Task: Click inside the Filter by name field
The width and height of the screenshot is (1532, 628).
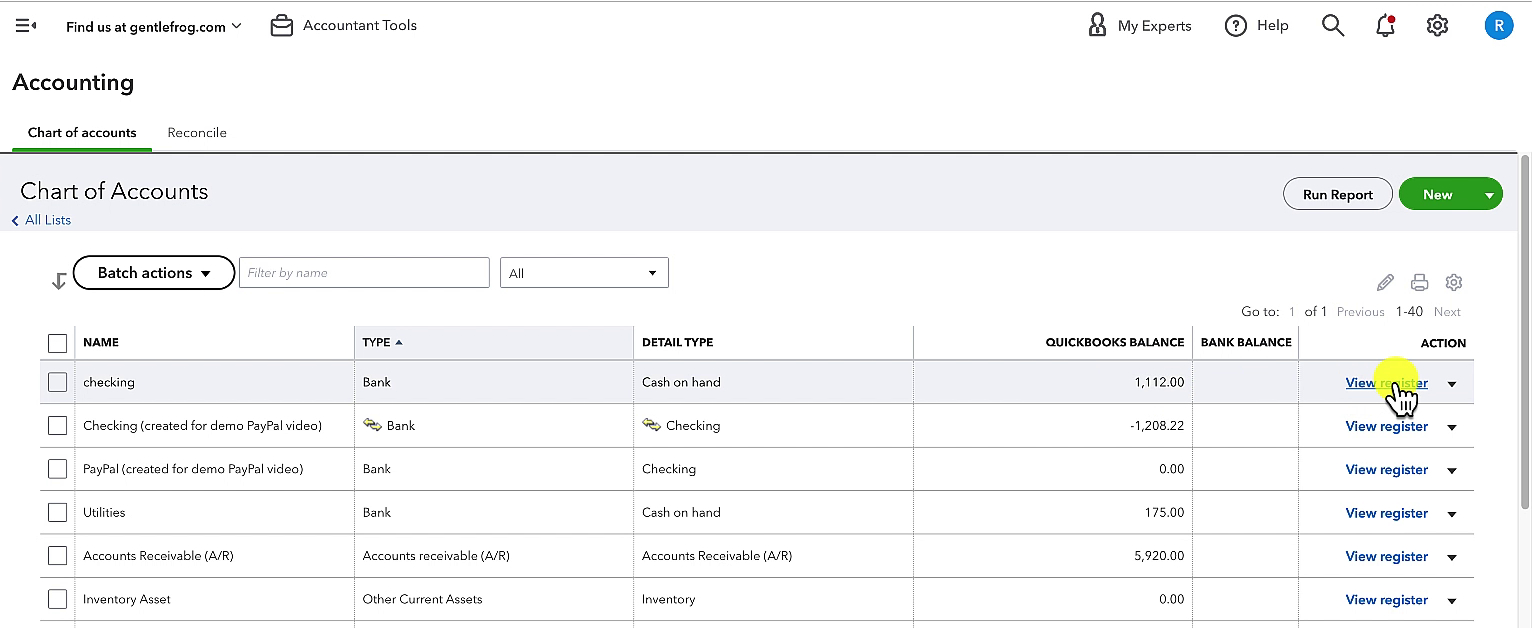Action: coord(364,273)
